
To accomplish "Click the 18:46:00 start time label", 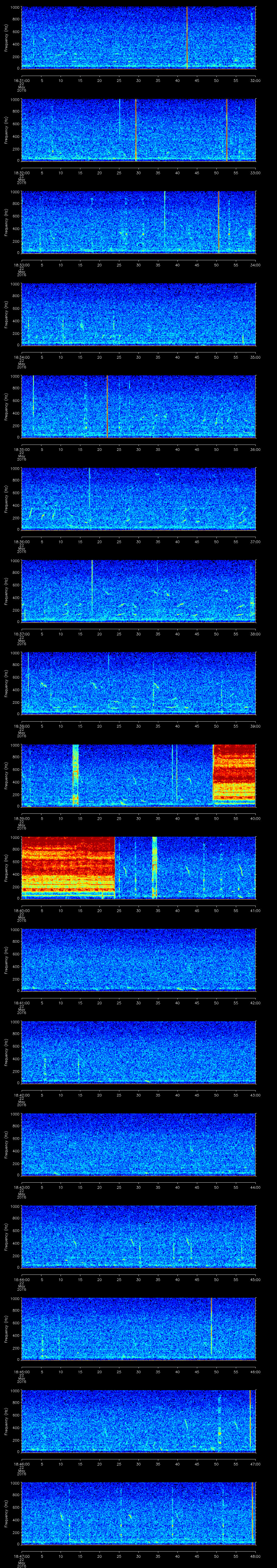I will tap(21, 1463).
